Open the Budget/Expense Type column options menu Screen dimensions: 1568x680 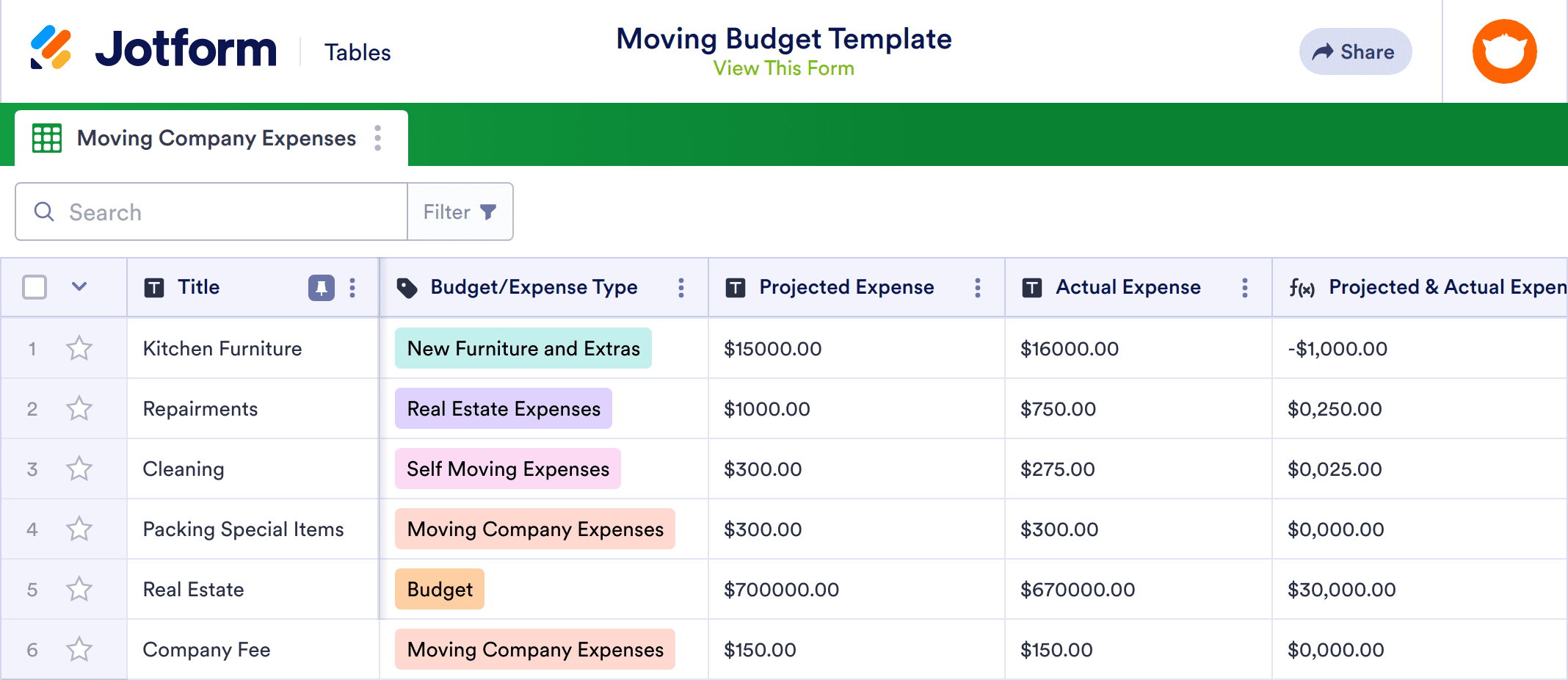click(x=681, y=287)
